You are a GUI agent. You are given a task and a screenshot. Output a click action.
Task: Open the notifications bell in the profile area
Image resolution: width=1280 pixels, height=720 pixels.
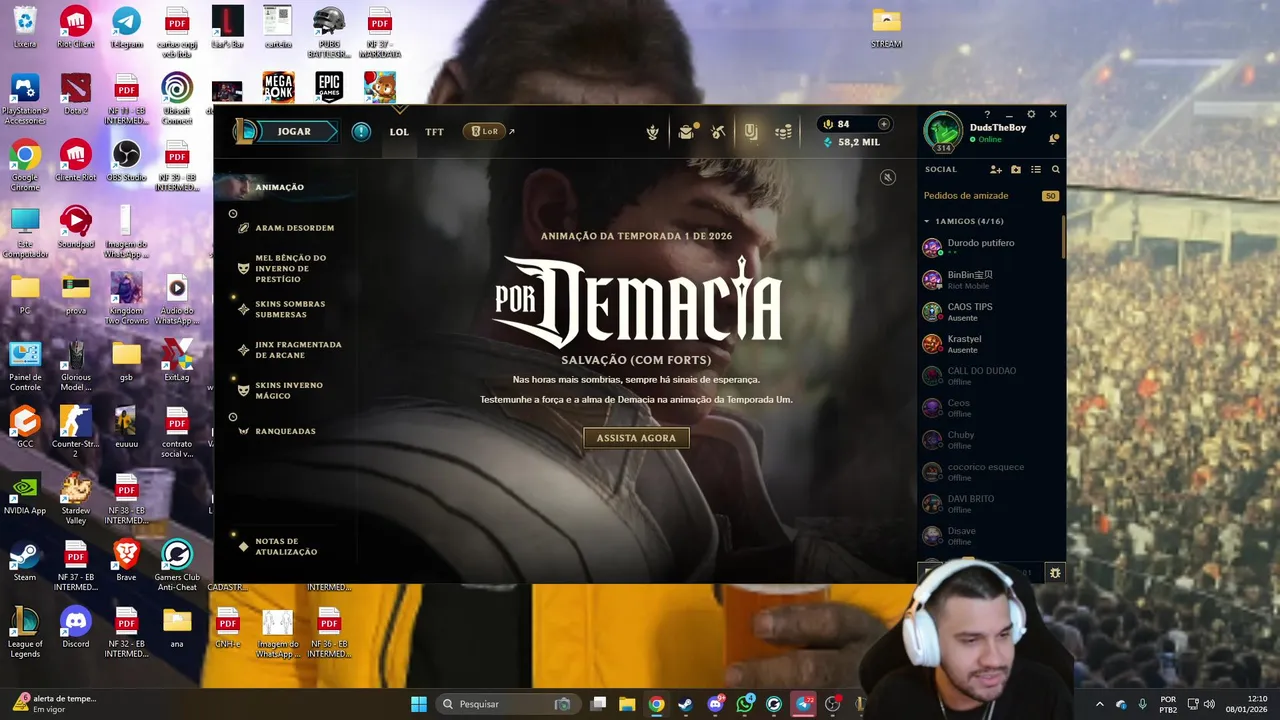(1053, 138)
